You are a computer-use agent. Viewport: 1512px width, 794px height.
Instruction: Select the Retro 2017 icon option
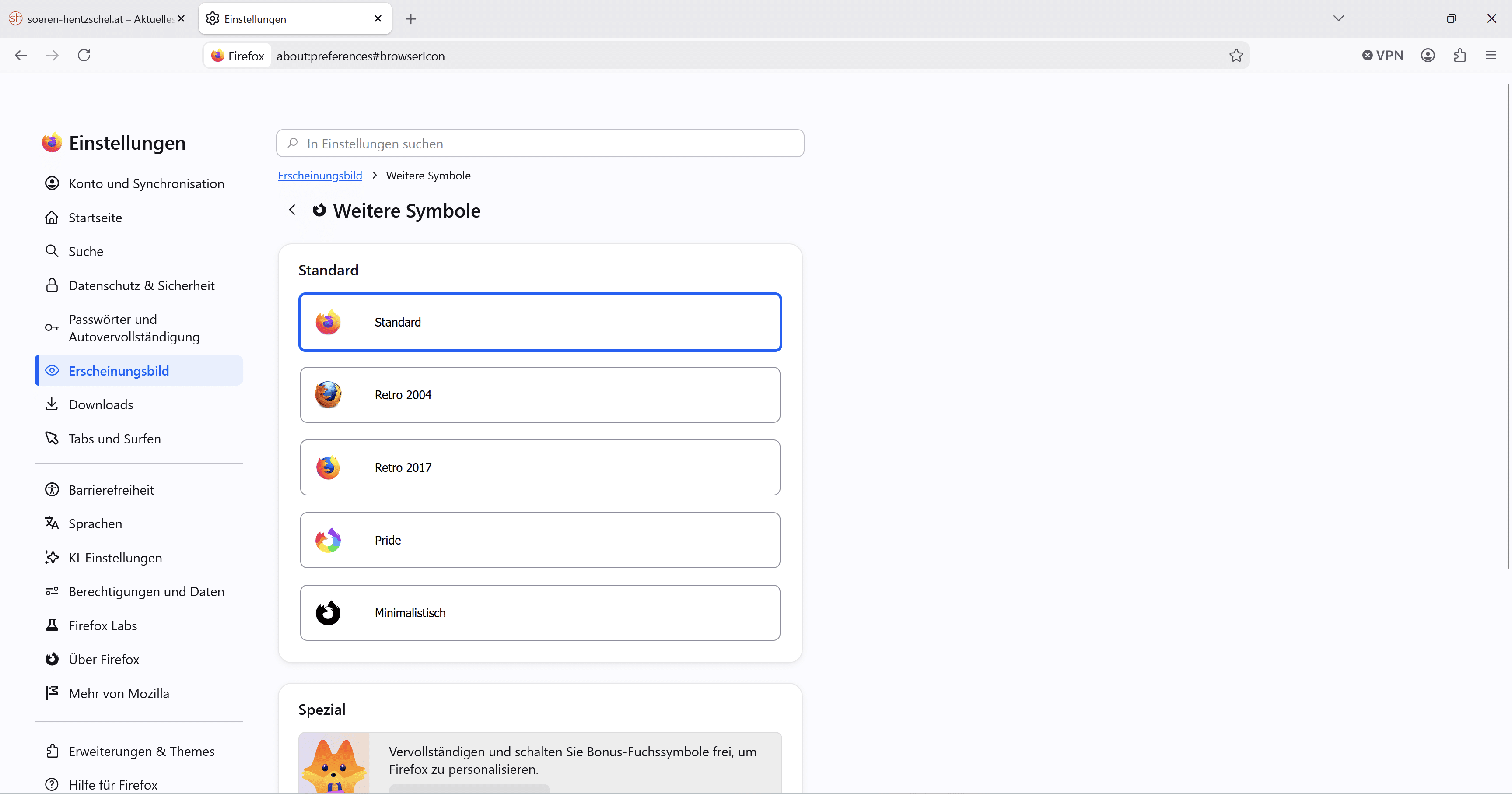[540, 467]
